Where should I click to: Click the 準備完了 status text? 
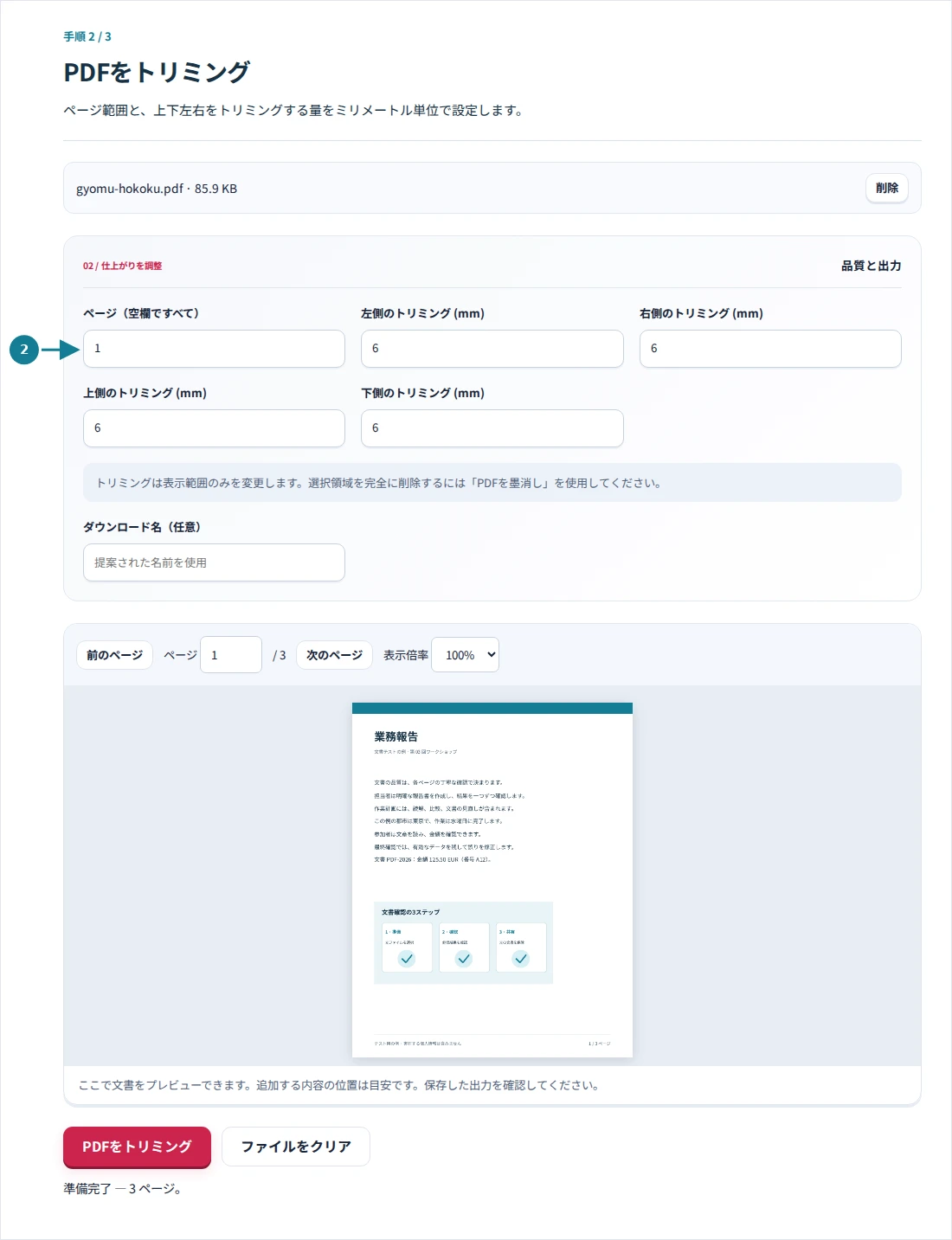click(x=122, y=1189)
